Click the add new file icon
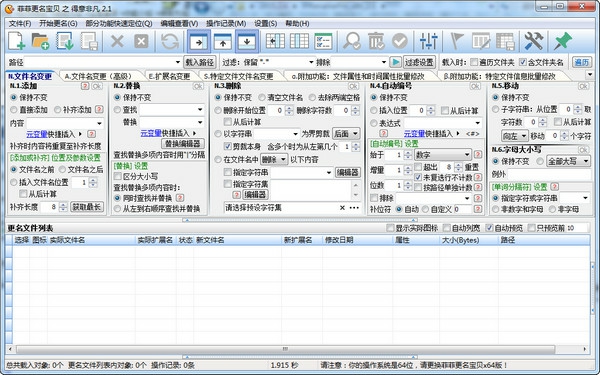 tap(17, 41)
